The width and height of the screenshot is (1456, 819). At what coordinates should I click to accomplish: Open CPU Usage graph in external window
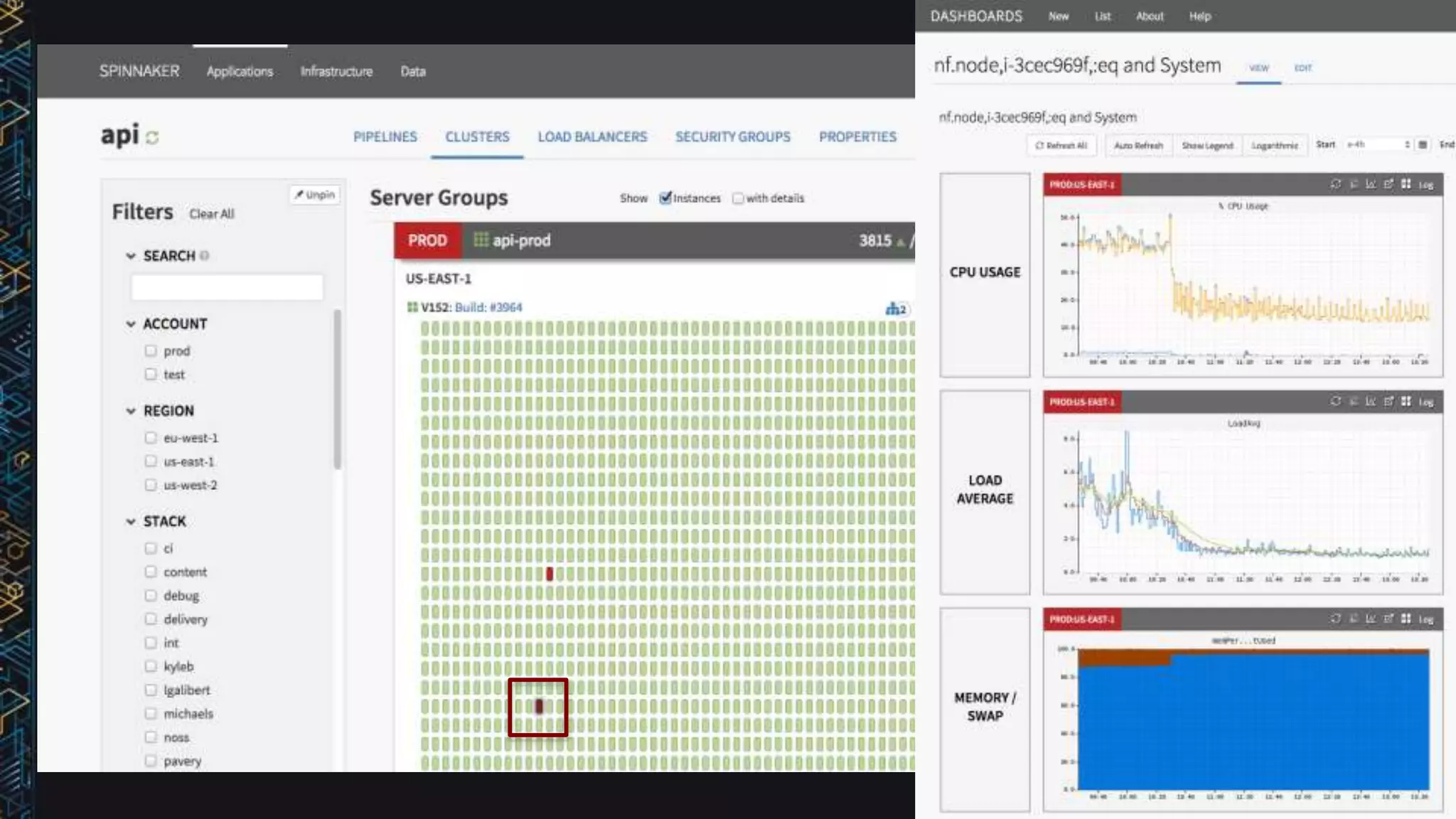(1388, 184)
